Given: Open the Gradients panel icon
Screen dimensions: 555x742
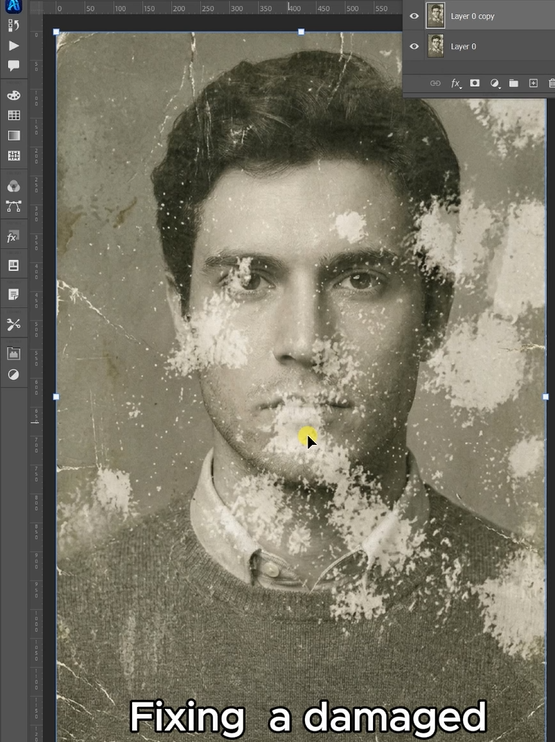Looking at the screenshot, I should click(x=14, y=135).
